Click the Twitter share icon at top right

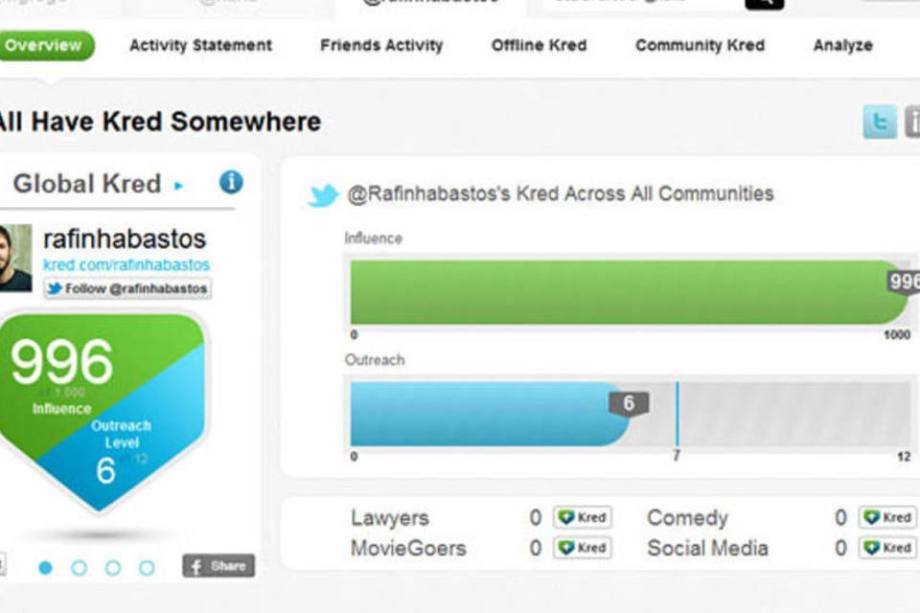click(879, 121)
